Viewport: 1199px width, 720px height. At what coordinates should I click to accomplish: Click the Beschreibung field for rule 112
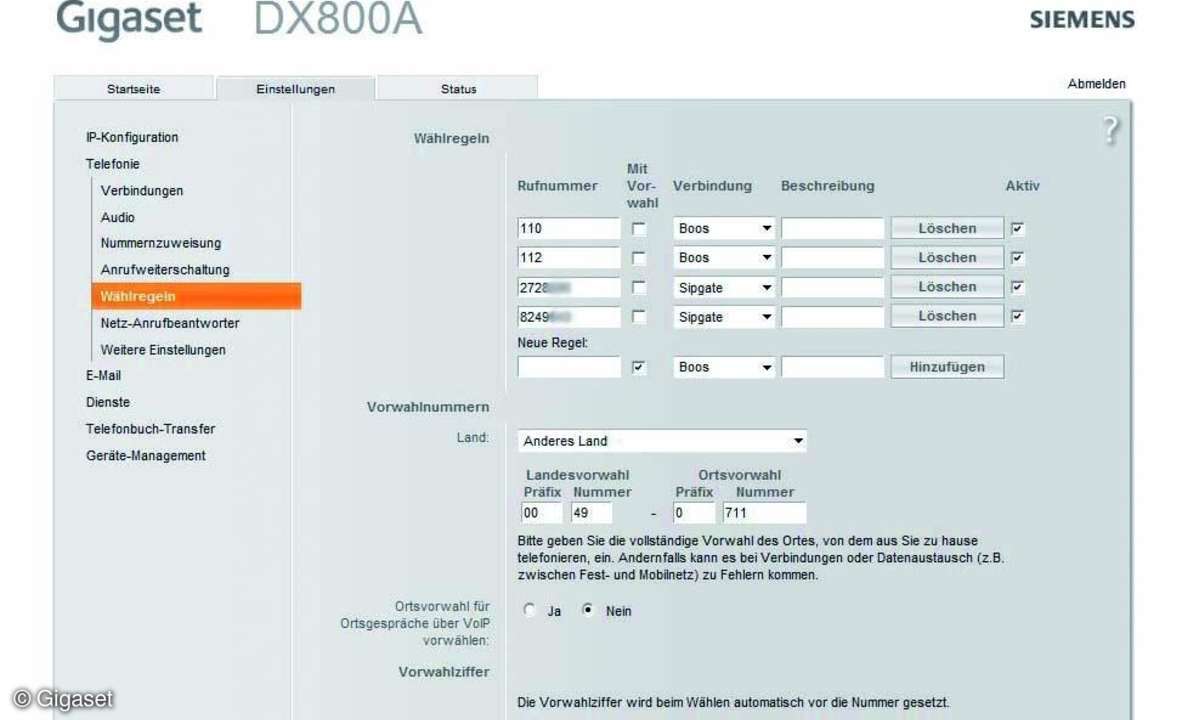[x=832, y=258]
